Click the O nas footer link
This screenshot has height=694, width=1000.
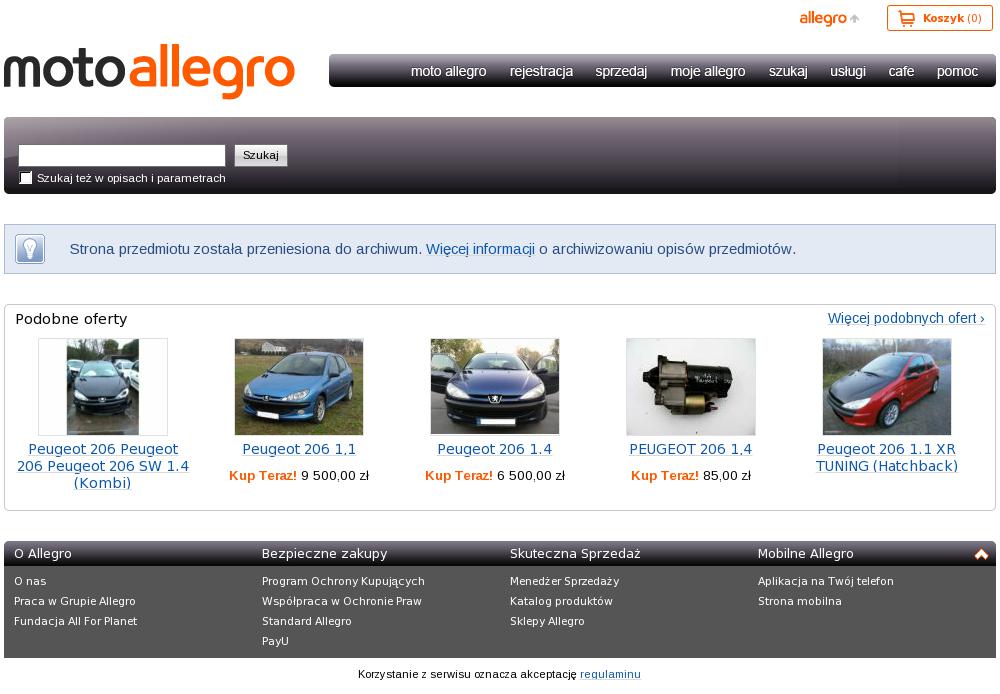(x=30, y=581)
